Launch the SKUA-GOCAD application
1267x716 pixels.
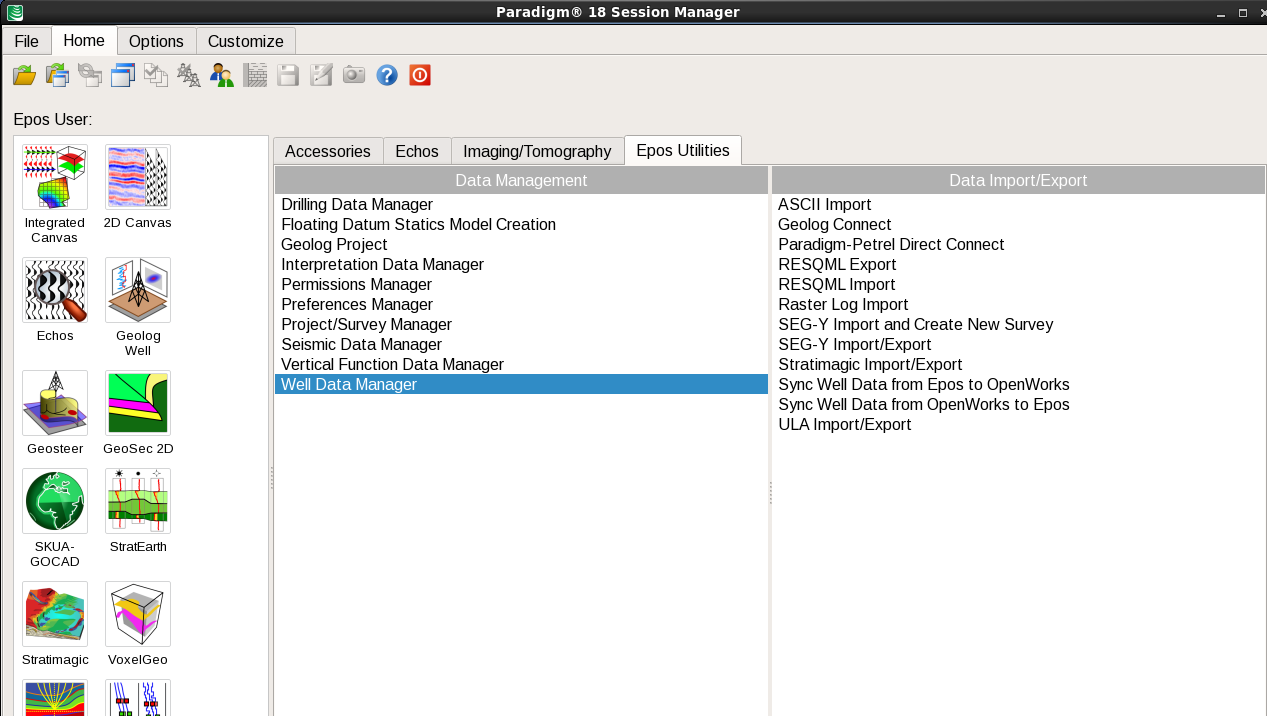pyautogui.click(x=55, y=501)
